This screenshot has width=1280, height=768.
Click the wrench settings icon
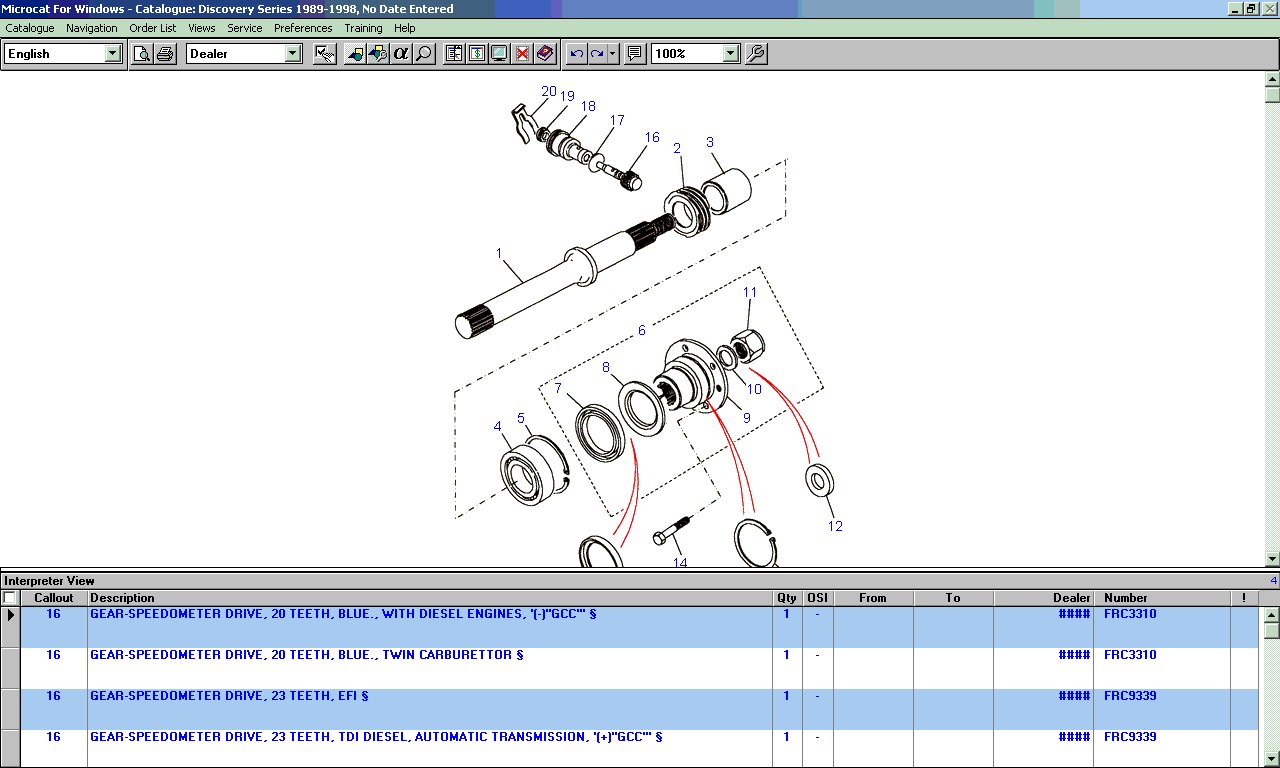coord(756,54)
